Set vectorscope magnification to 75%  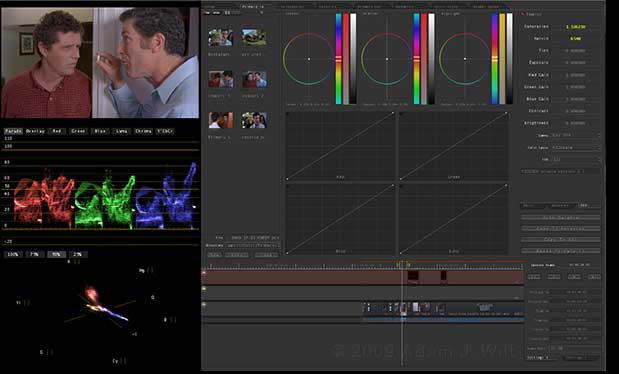(x=35, y=254)
